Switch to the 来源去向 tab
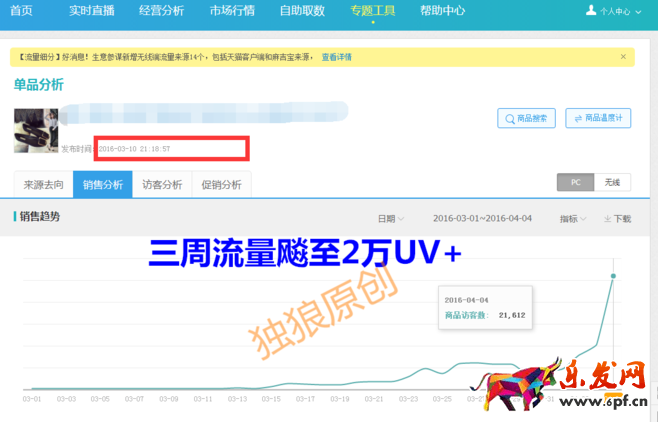 [x=43, y=184]
